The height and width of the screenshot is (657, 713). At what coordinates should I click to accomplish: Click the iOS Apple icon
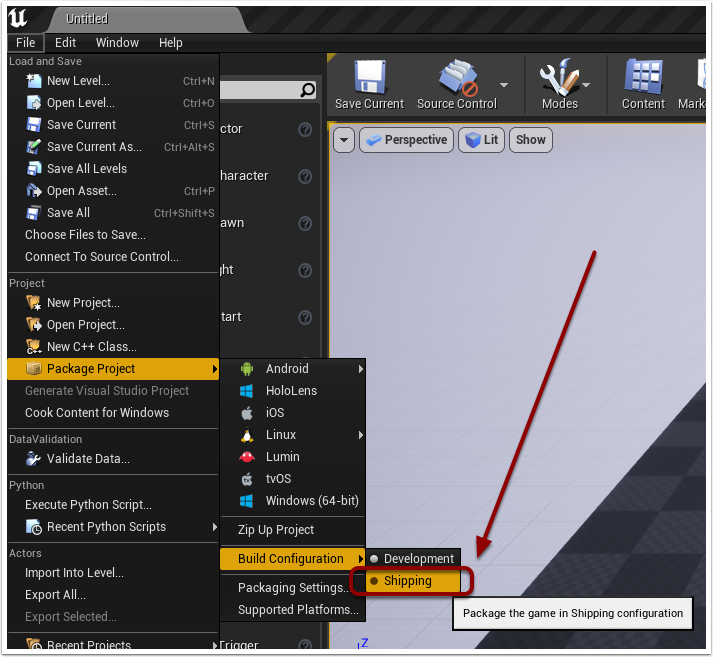(246, 413)
